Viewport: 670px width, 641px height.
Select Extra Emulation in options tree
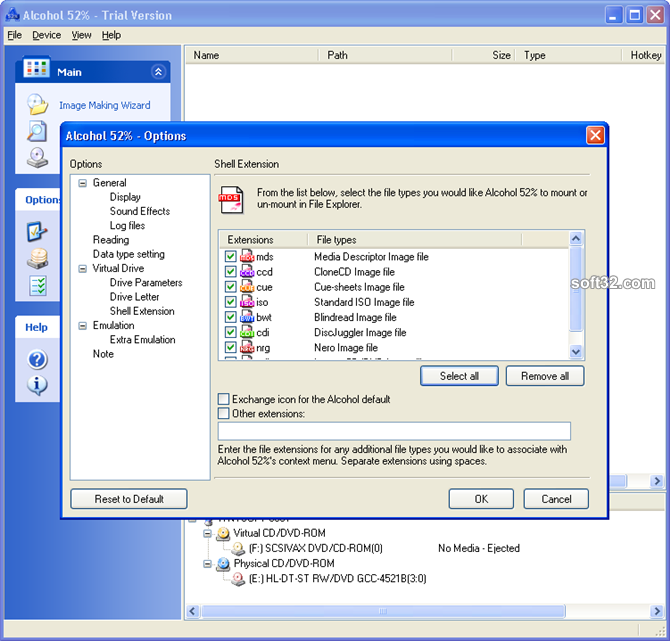(x=142, y=340)
